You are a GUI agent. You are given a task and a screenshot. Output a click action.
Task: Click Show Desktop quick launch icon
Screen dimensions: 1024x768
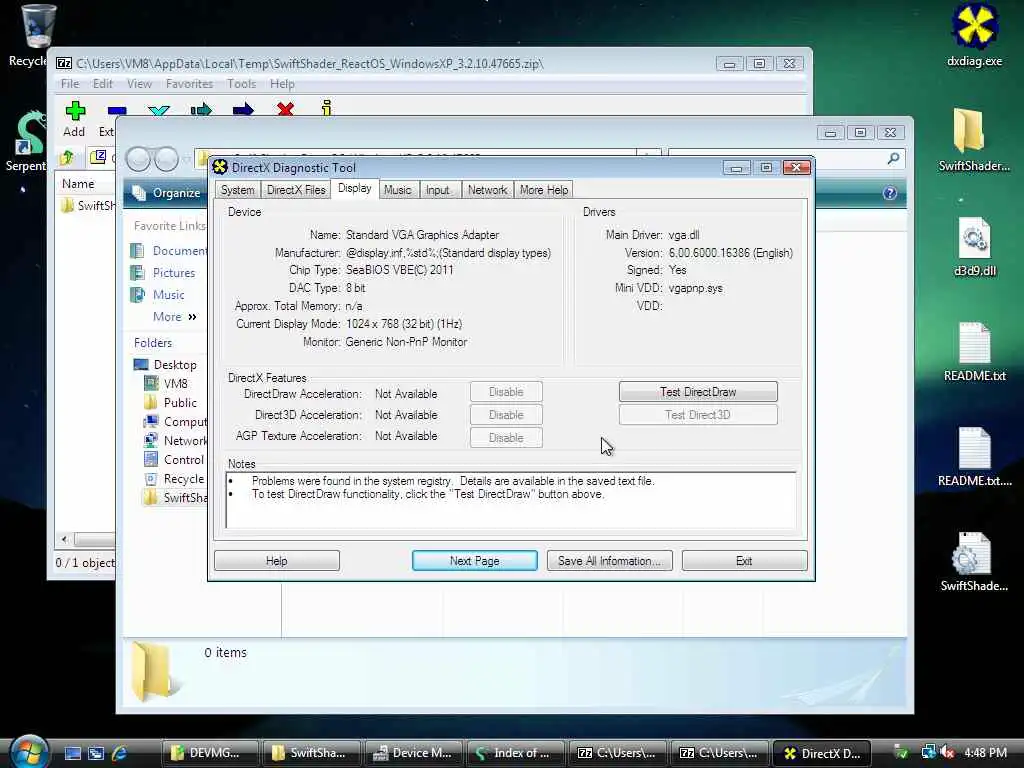72,753
